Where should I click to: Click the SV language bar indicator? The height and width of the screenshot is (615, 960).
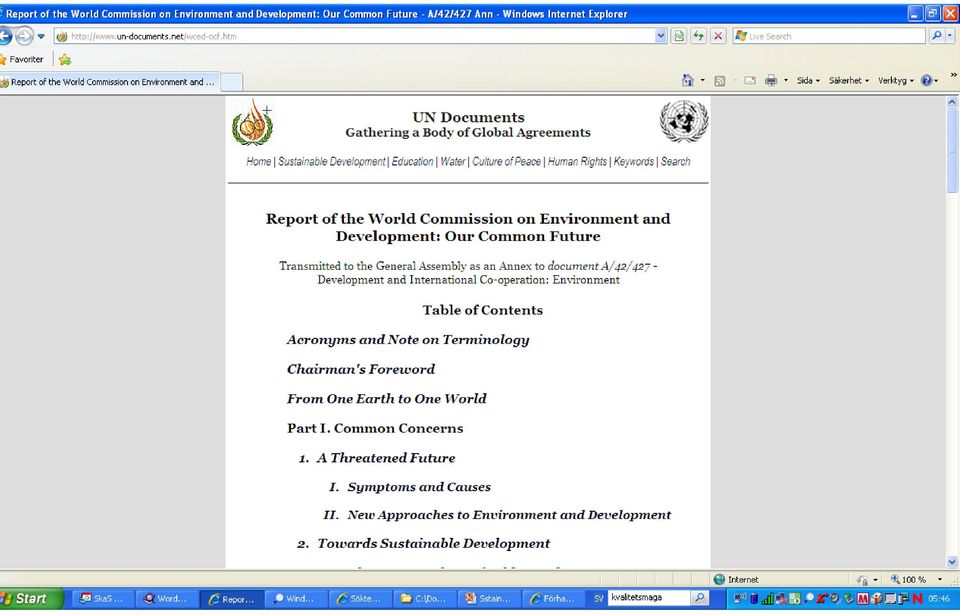[598, 598]
